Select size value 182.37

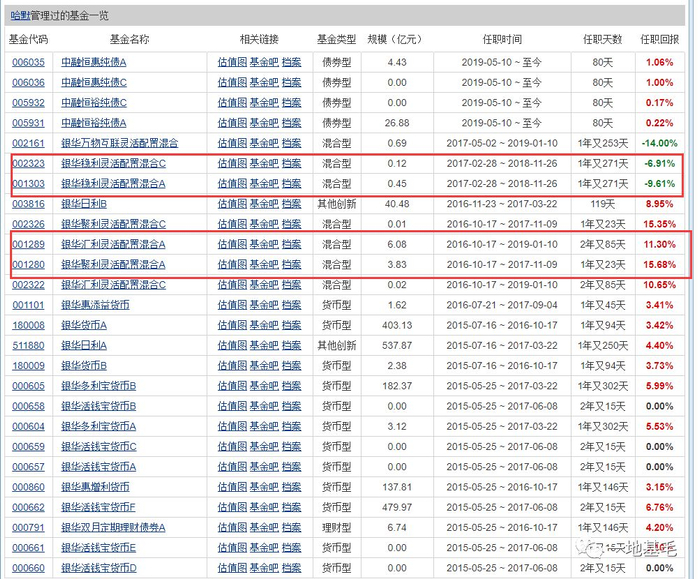(397, 386)
